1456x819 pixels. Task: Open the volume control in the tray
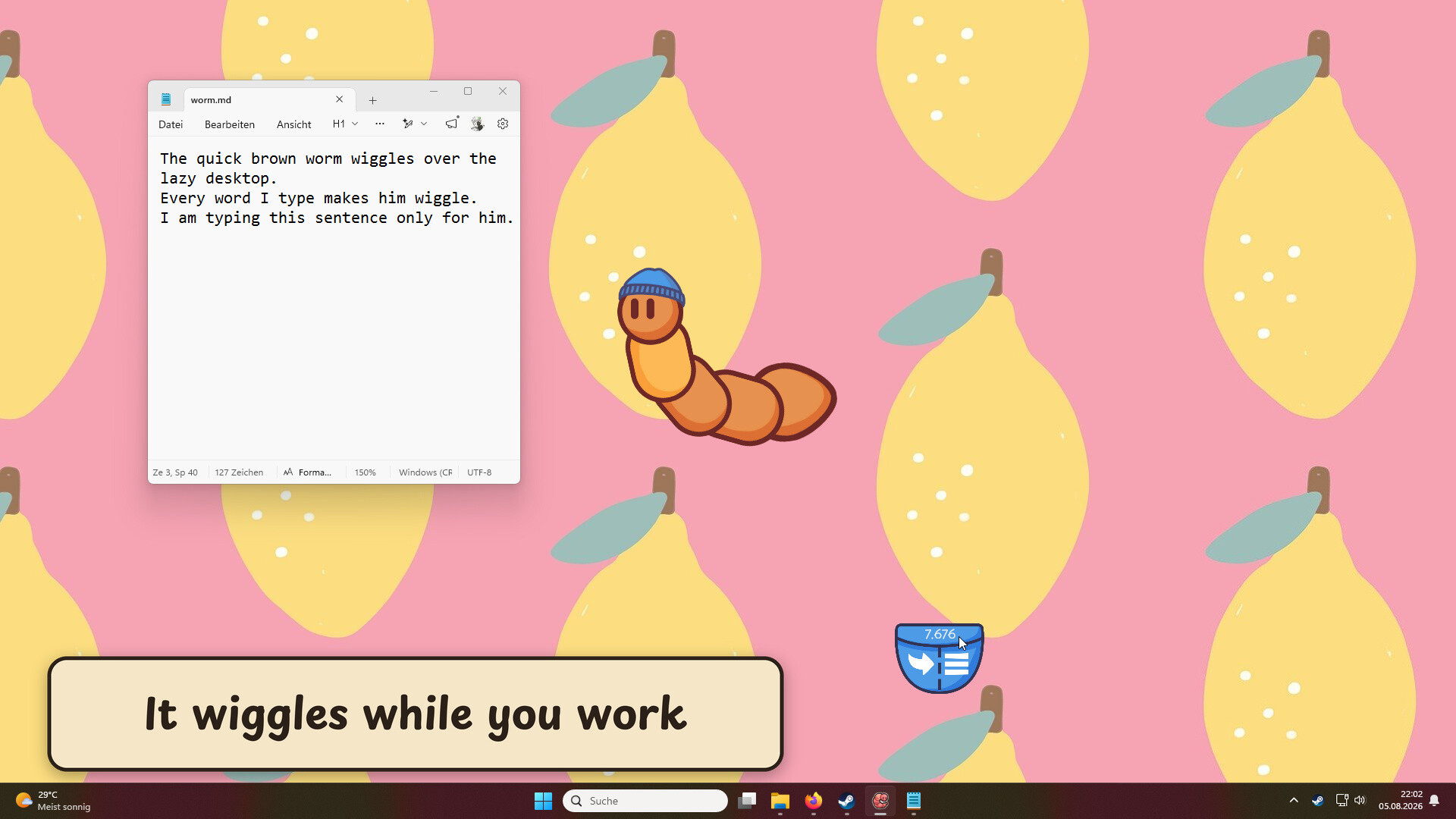click(1360, 800)
